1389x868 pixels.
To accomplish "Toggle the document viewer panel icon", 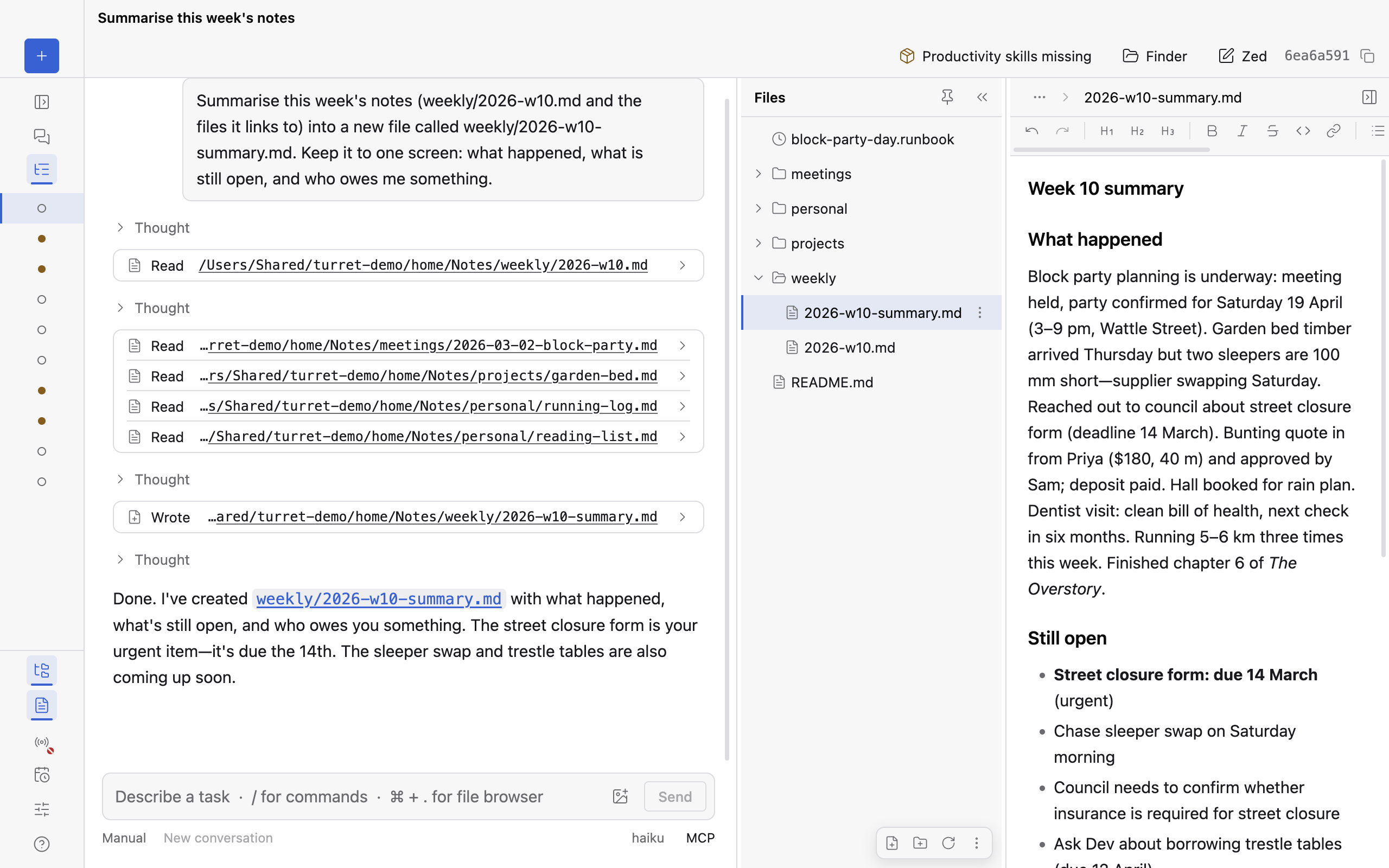I will [41, 705].
